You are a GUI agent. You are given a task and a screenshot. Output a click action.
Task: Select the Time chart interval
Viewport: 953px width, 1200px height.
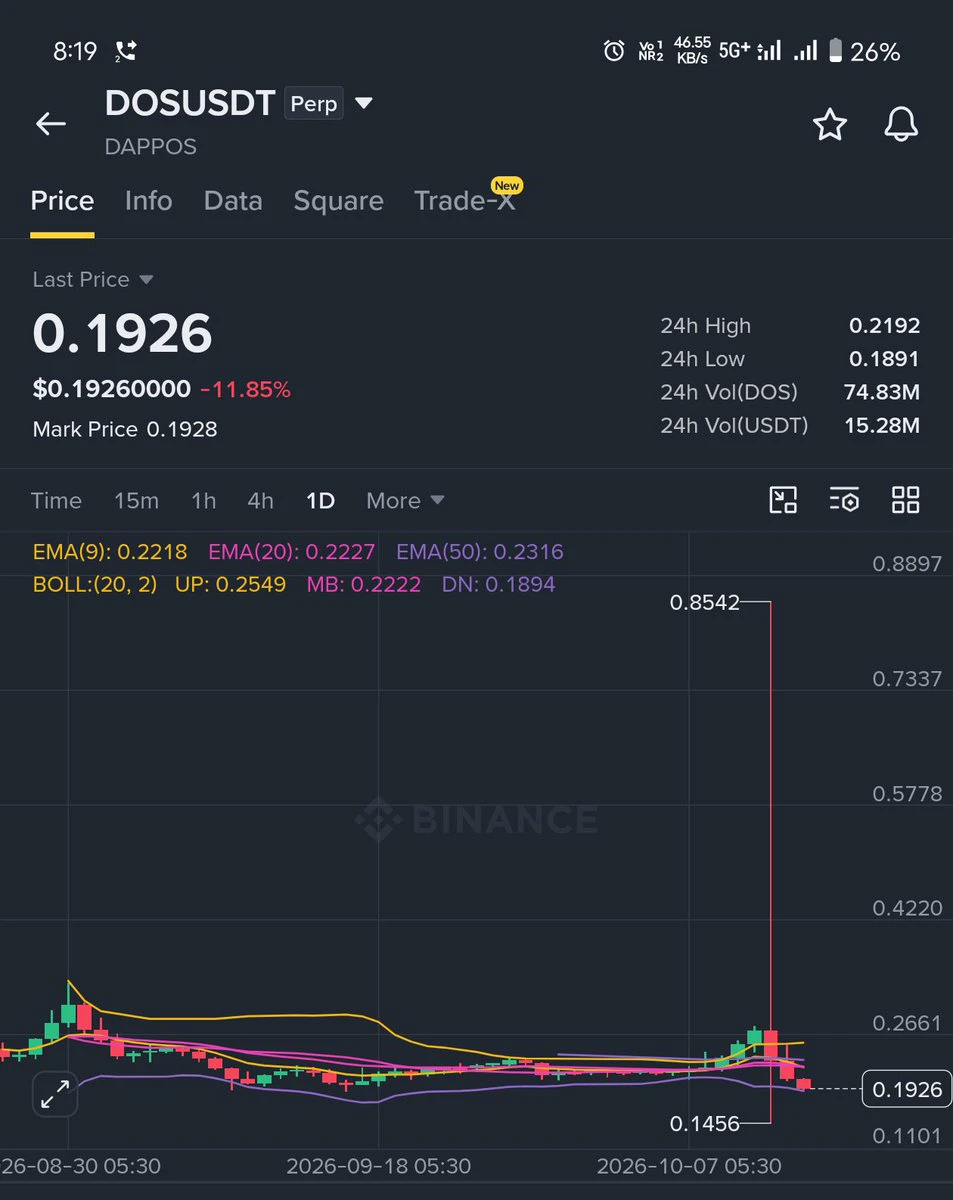pos(56,500)
